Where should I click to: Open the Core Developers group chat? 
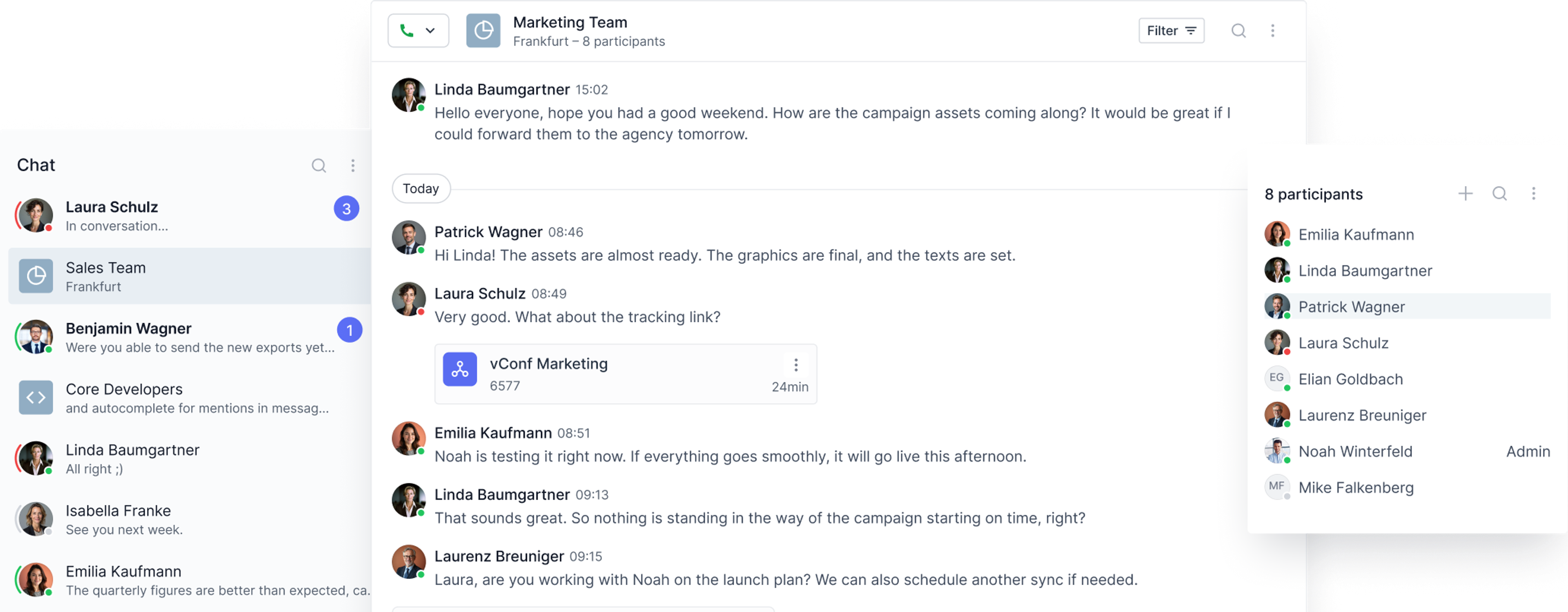click(x=183, y=398)
